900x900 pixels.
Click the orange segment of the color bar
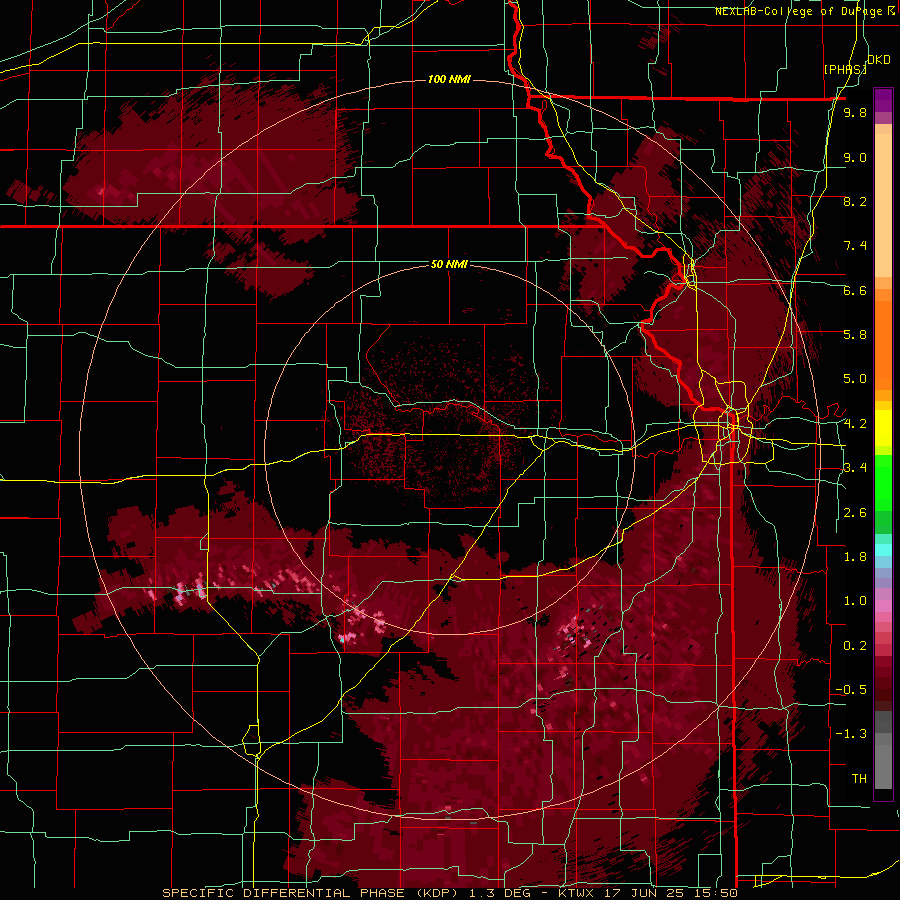[883, 344]
